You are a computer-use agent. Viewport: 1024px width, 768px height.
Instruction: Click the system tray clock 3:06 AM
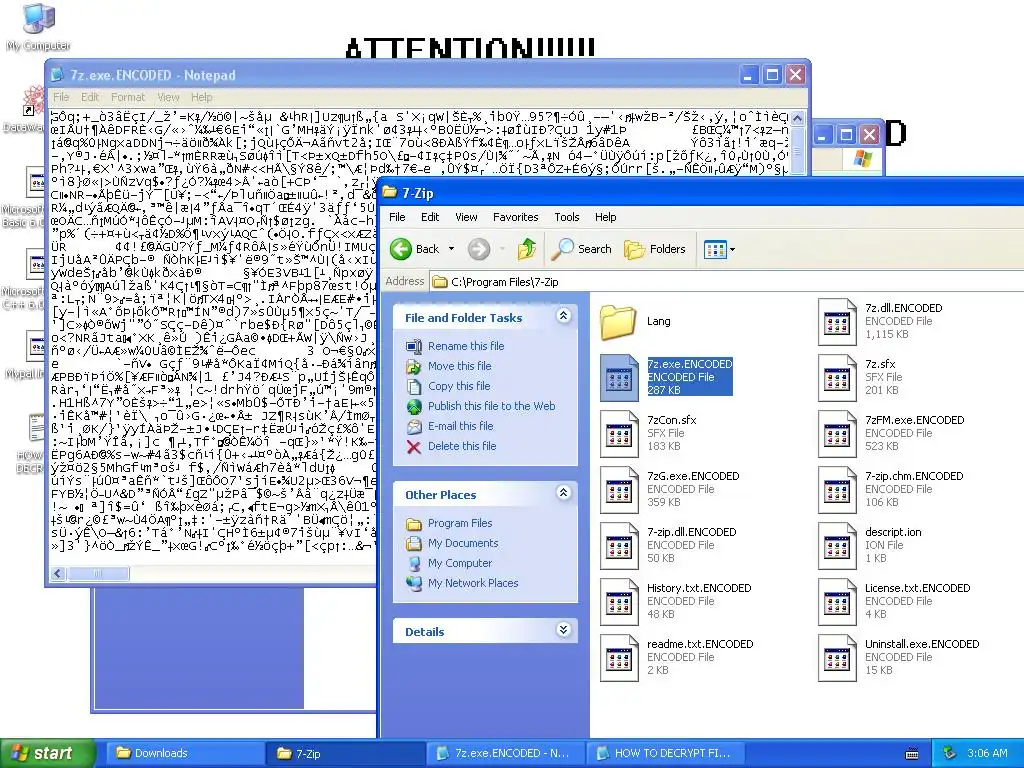point(987,753)
